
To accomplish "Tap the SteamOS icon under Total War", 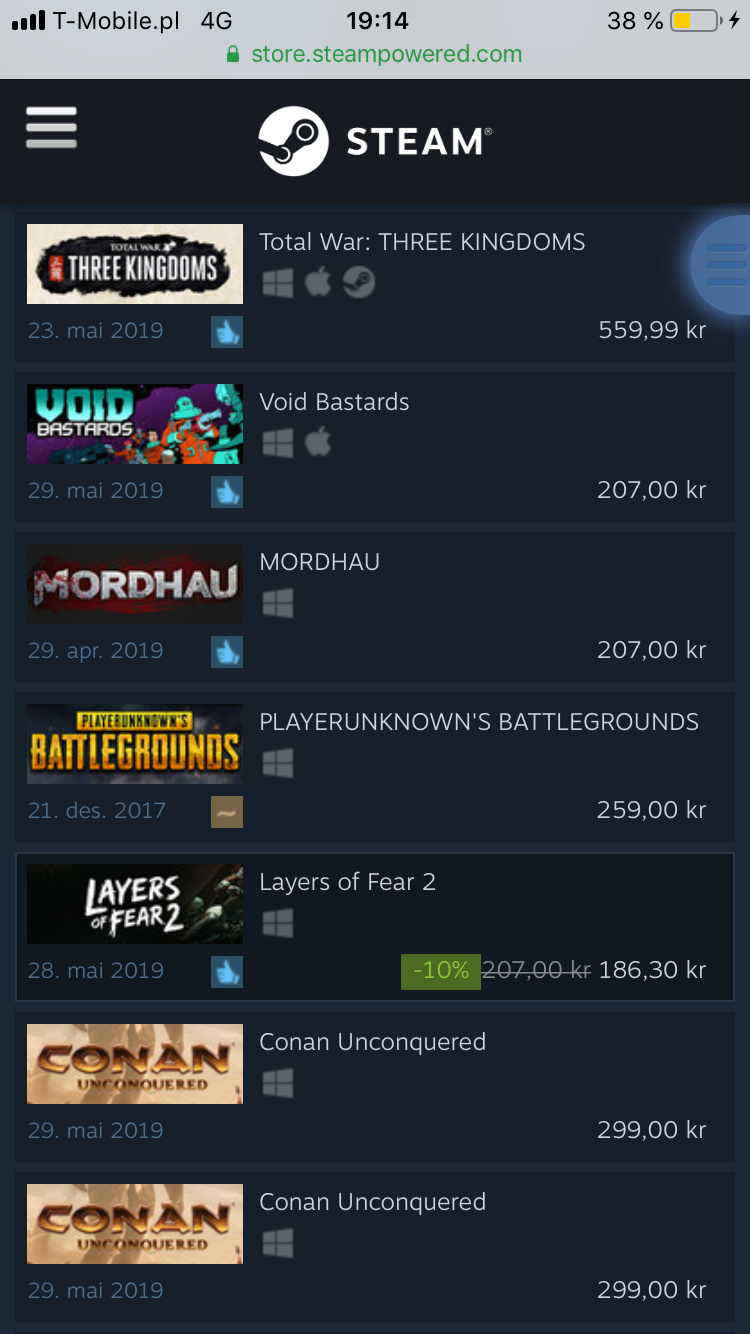I will coord(359,283).
